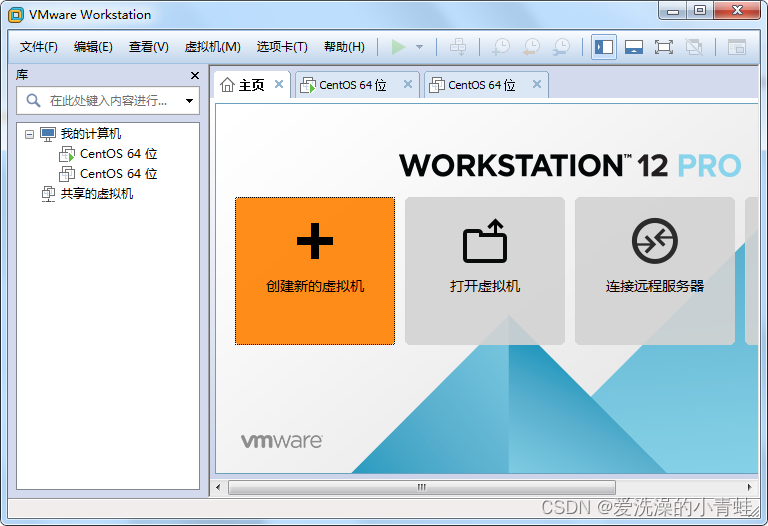Open the 编辑(E) menu
This screenshot has height=526, width=768.
pos(93,47)
